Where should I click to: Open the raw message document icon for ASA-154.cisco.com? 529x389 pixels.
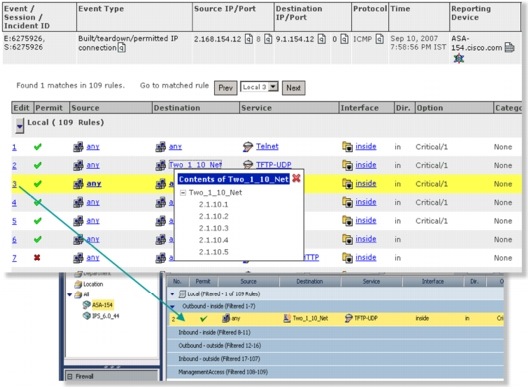tap(509, 48)
